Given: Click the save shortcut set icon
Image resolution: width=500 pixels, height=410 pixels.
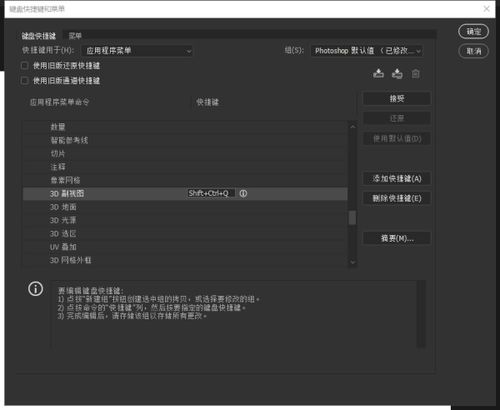Looking at the screenshot, I should 378,73.
